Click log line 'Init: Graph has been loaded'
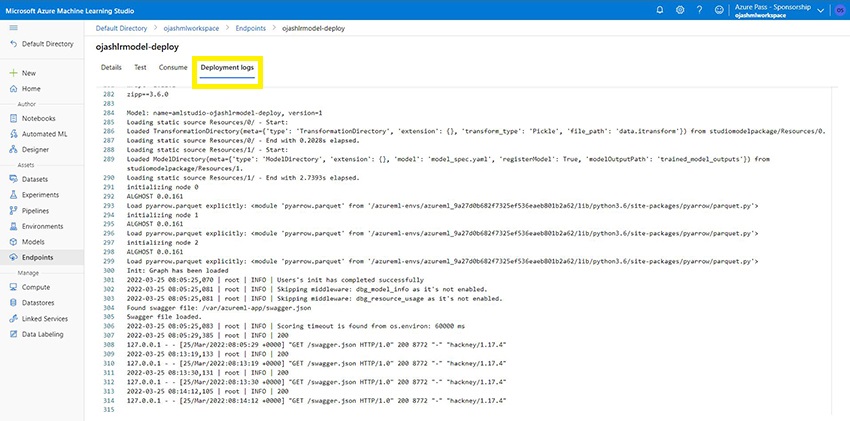 click(x=177, y=270)
